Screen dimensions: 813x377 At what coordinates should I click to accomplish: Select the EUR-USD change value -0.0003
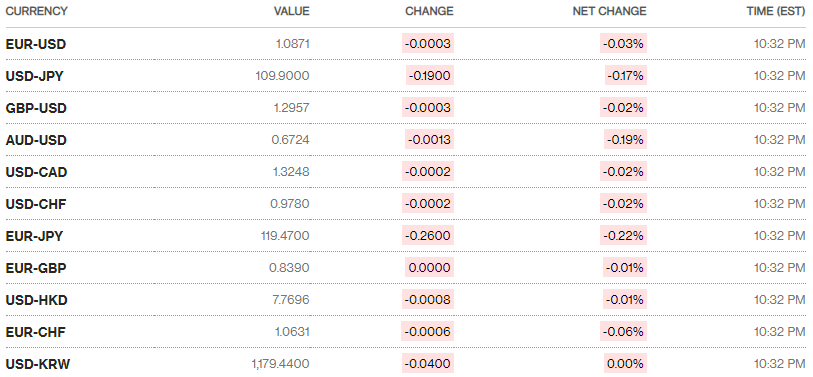coord(428,44)
